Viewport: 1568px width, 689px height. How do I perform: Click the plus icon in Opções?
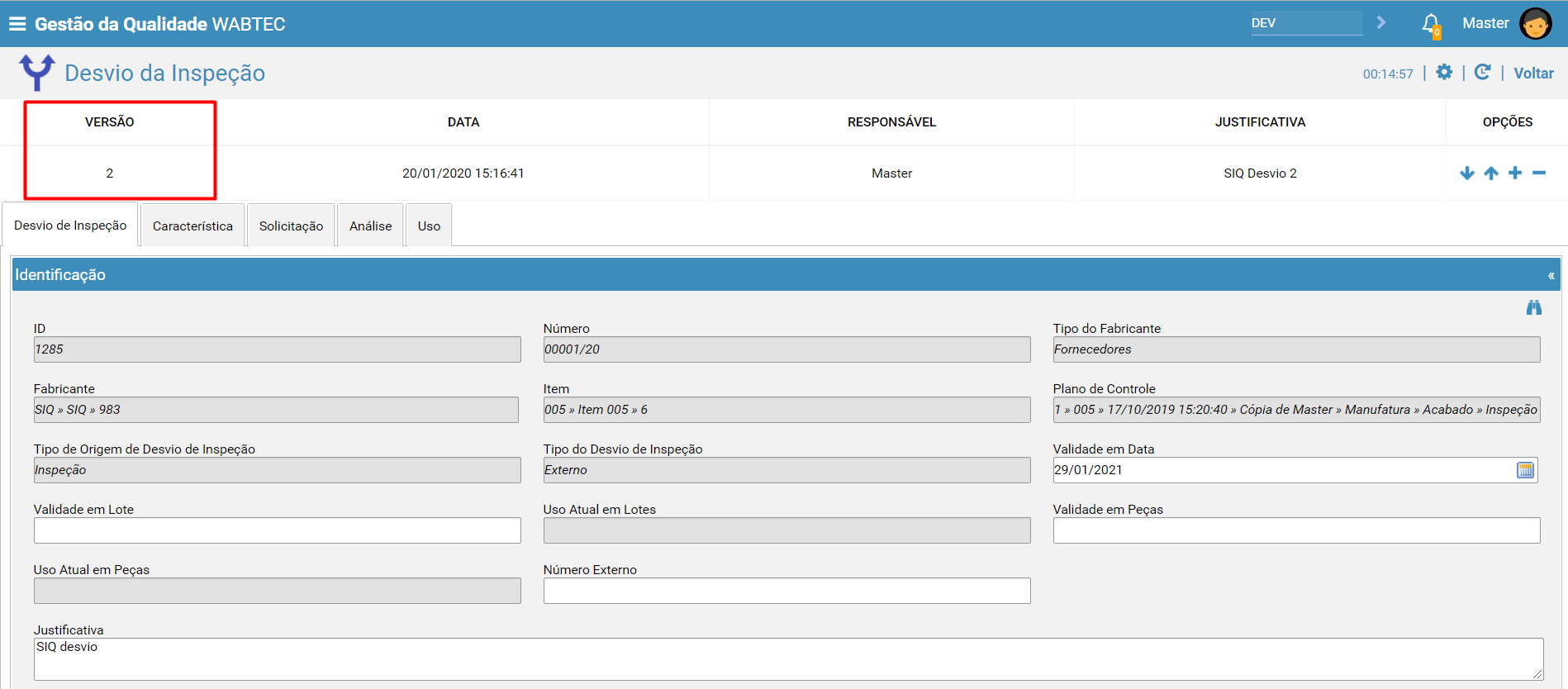pyautogui.click(x=1515, y=173)
